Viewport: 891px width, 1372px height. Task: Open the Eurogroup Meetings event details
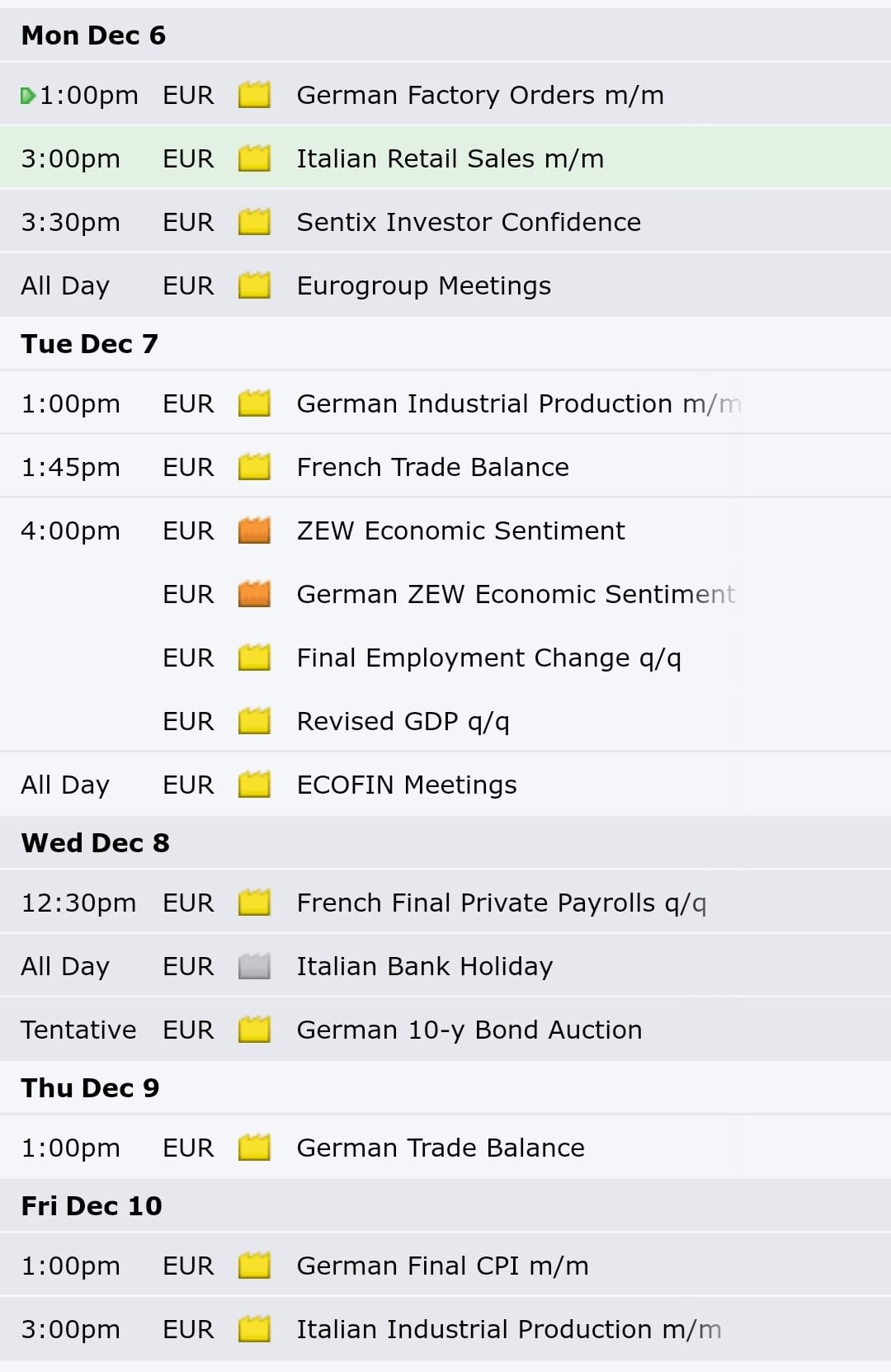(445, 285)
